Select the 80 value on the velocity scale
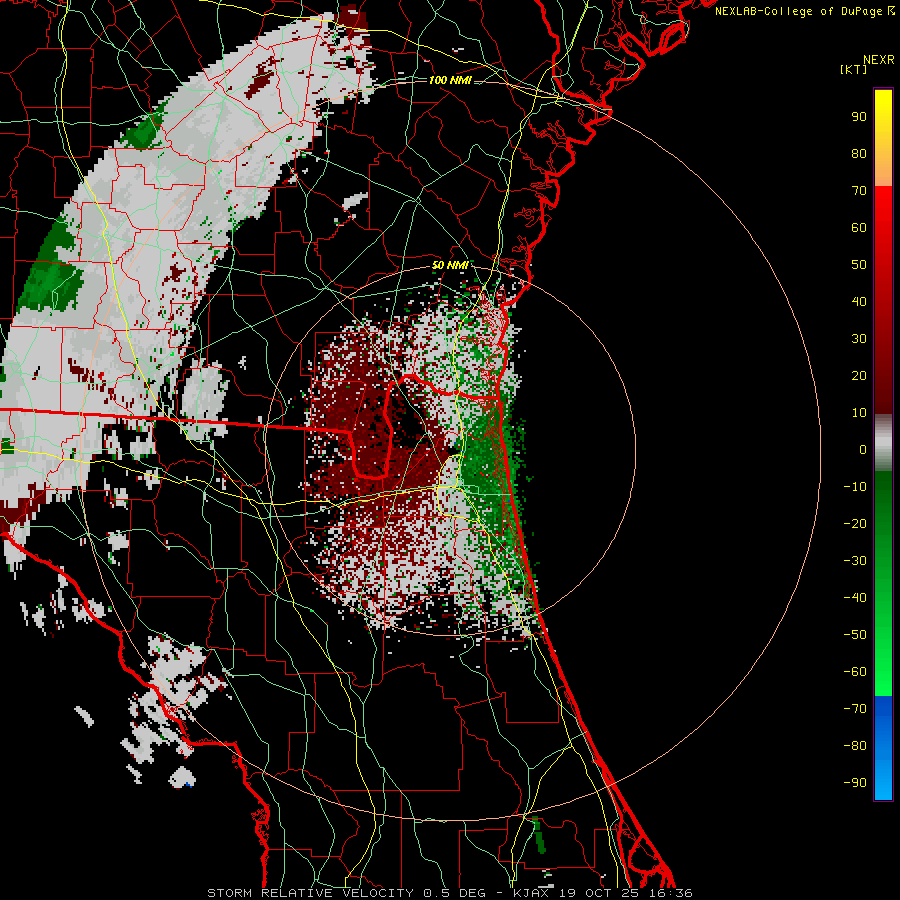The width and height of the screenshot is (900, 900). pyautogui.click(x=859, y=154)
